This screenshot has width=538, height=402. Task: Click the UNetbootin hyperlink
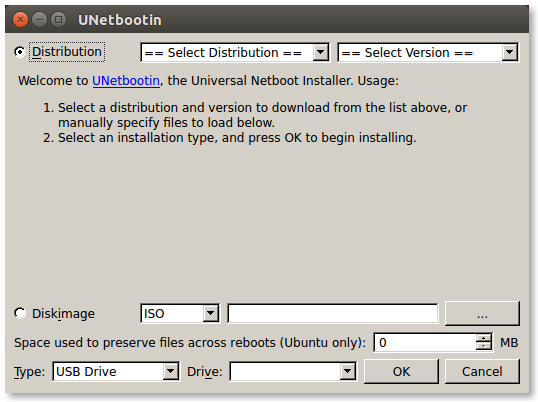click(126, 81)
